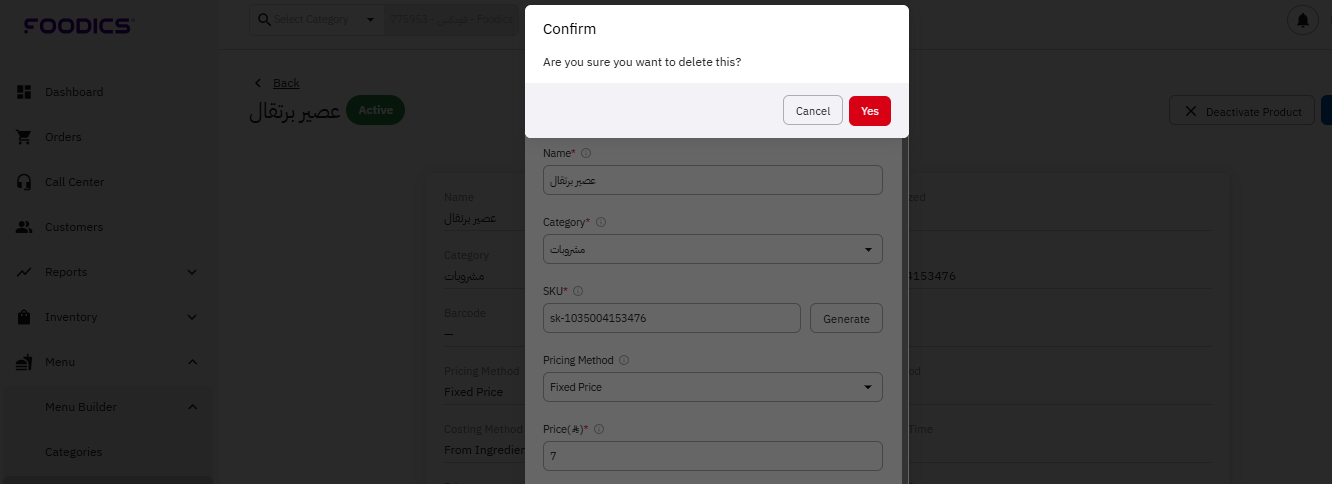Confirm deletion with the Yes button
Viewport: 1332px width, 484px height.
(869, 111)
